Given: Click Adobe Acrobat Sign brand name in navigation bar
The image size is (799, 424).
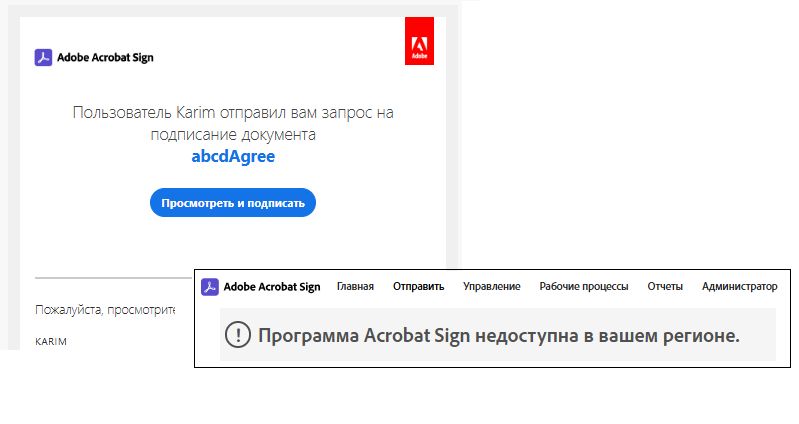Looking at the screenshot, I should tap(272, 287).
